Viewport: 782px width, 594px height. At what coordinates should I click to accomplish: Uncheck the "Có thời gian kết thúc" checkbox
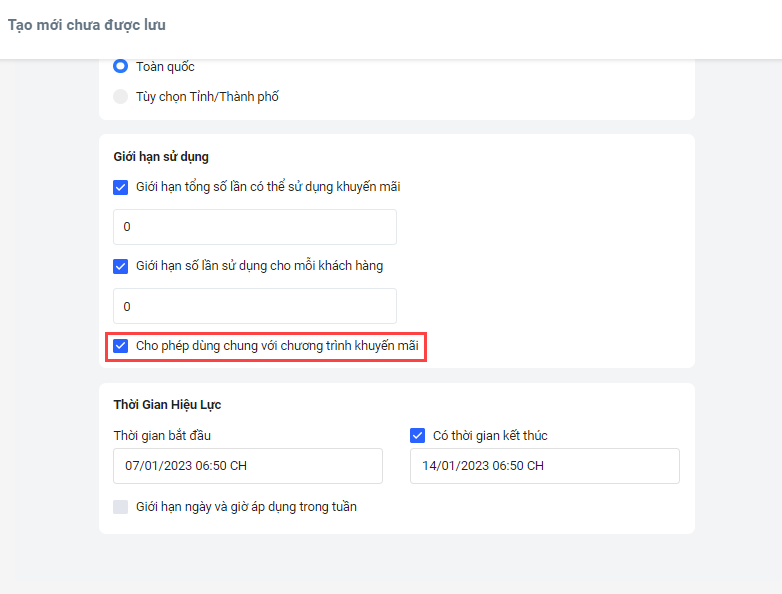click(418, 436)
